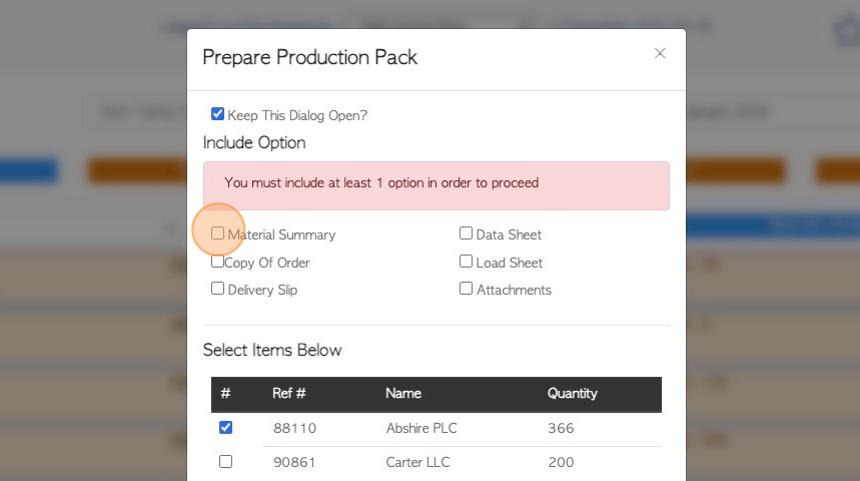Deselect the Abshire PLC row checkbox
This screenshot has height=481, width=860.
click(x=225, y=427)
